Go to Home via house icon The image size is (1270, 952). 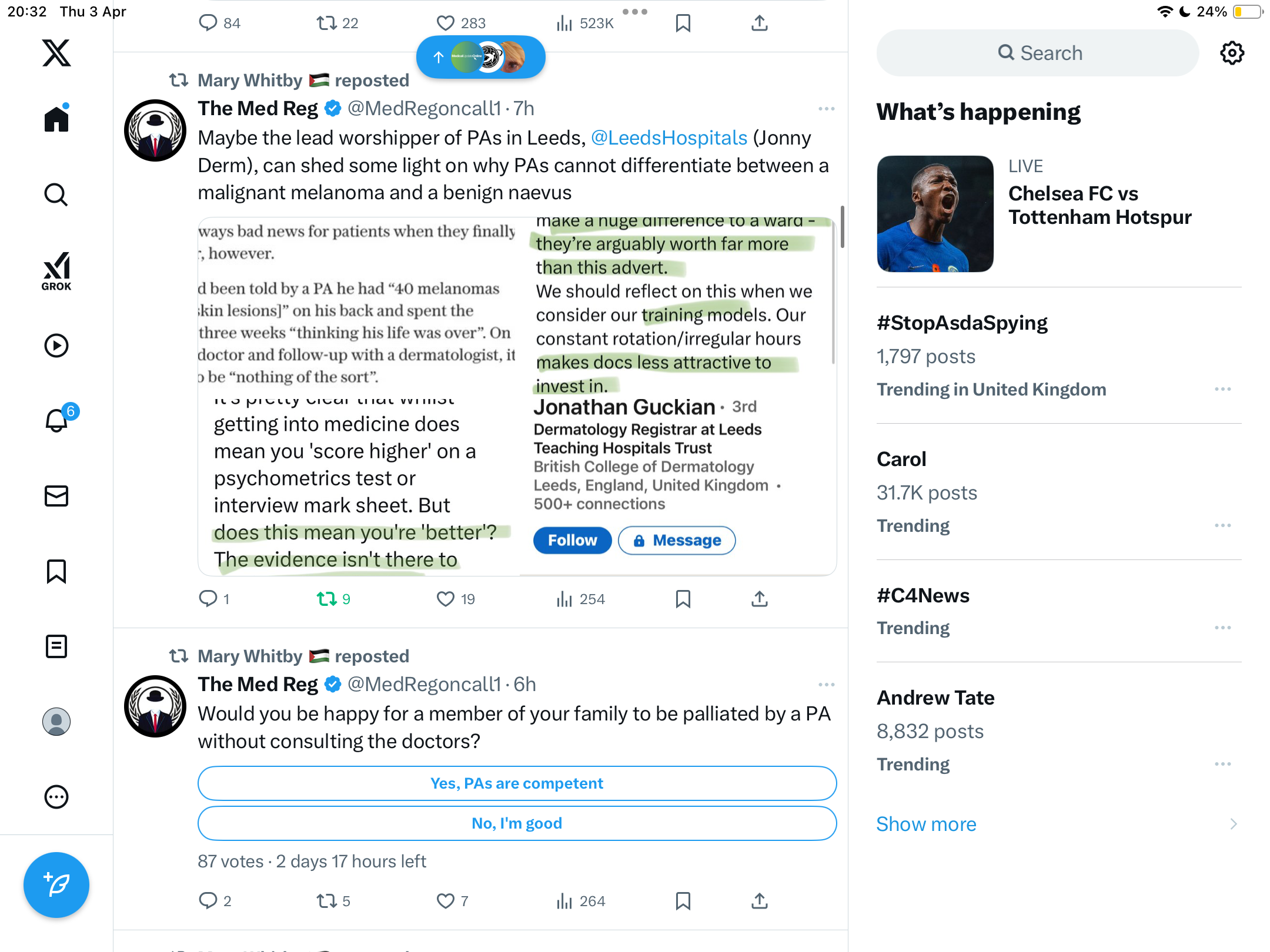pyautogui.click(x=56, y=119)
